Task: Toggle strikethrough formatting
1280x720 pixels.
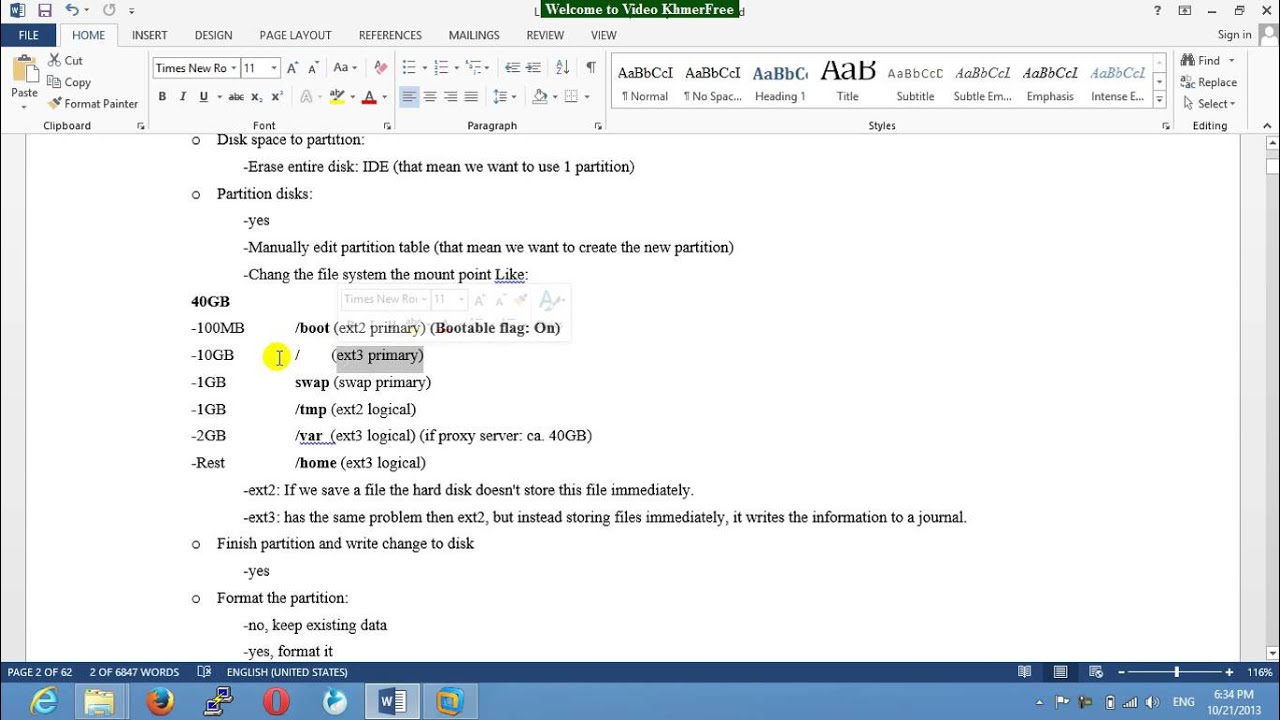Action: [x=236, y=97]
